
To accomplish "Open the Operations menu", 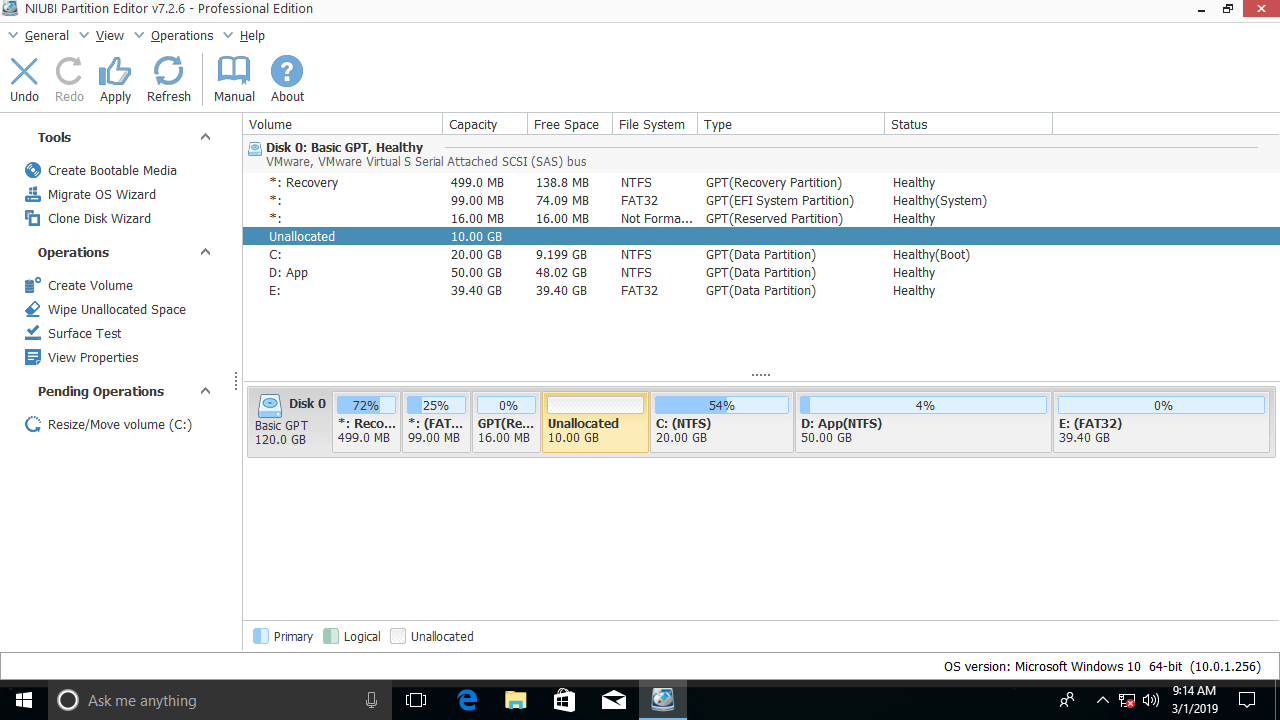I will [181, 36].
